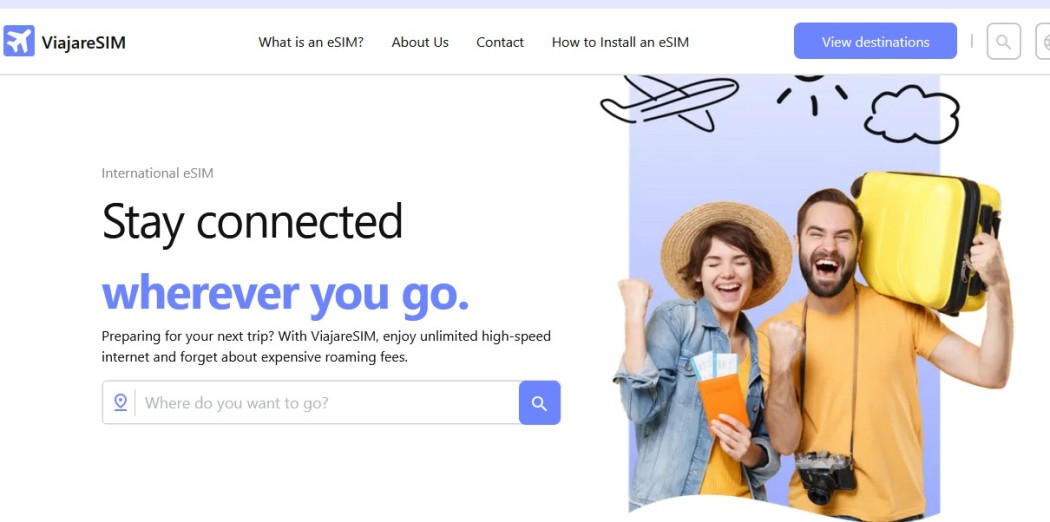Click the woman's straw hat in photo
Image resolution: width=1050 pixels, height=522 pixels.
click(726, 251)
